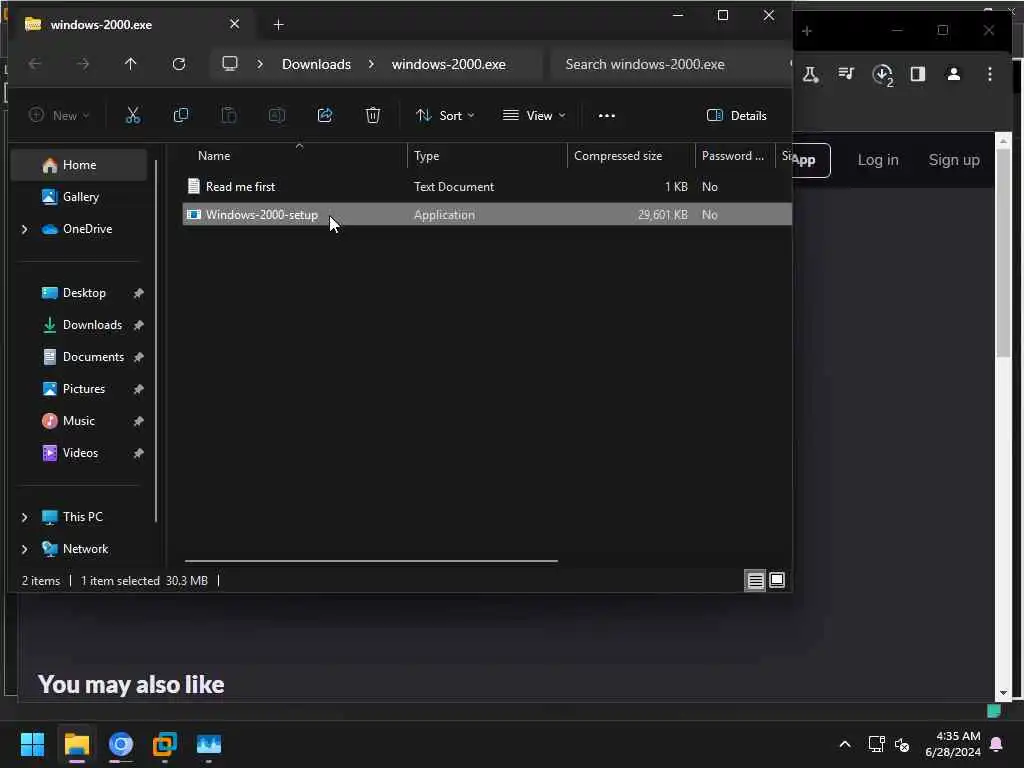Close the windows-2000.exe tab

pos(234,24)
